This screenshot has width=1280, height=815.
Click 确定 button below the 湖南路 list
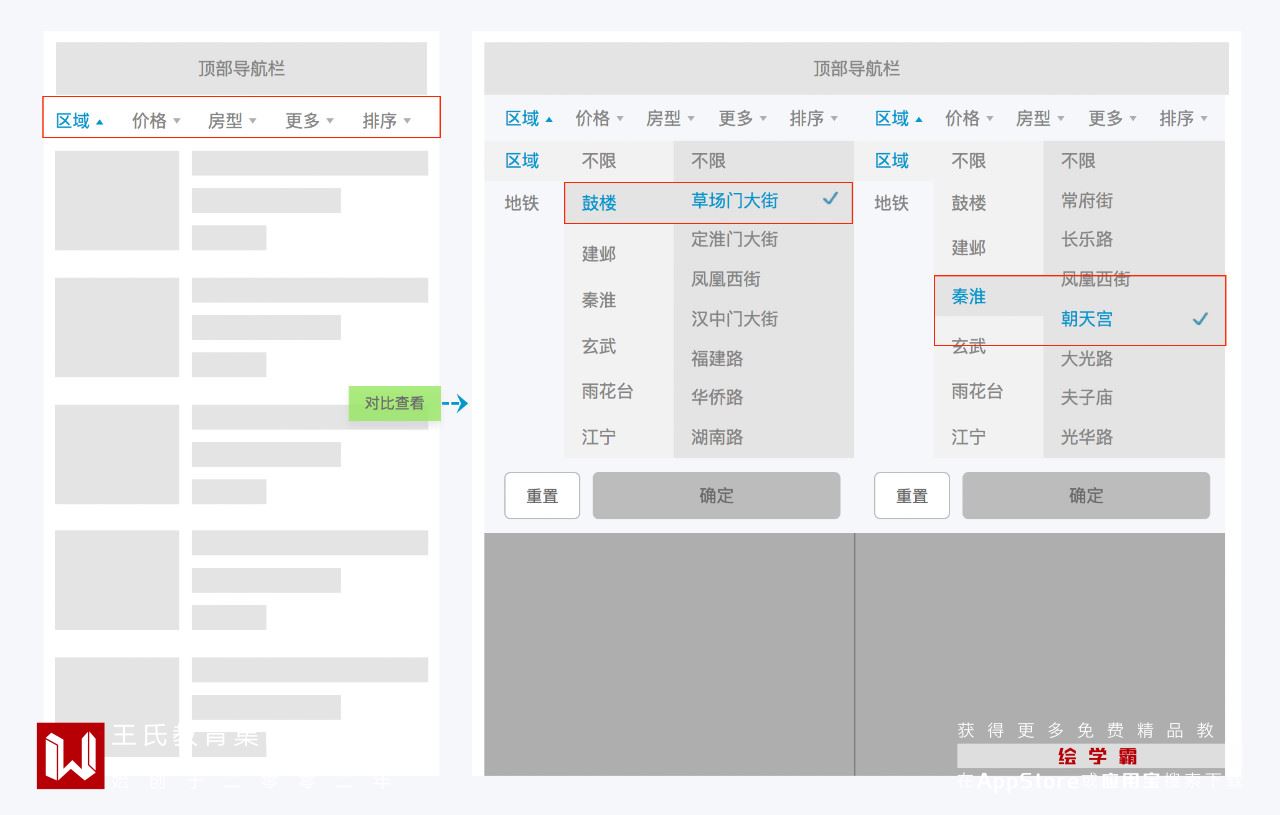click(x=716, y=495)
